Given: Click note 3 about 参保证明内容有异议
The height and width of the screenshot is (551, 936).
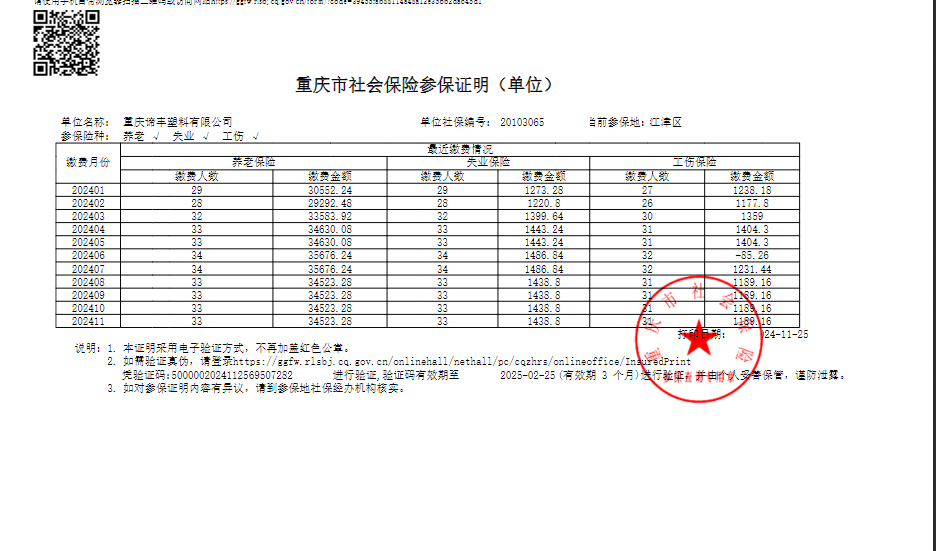Looking at the screenshot, I should click(257, 389).
